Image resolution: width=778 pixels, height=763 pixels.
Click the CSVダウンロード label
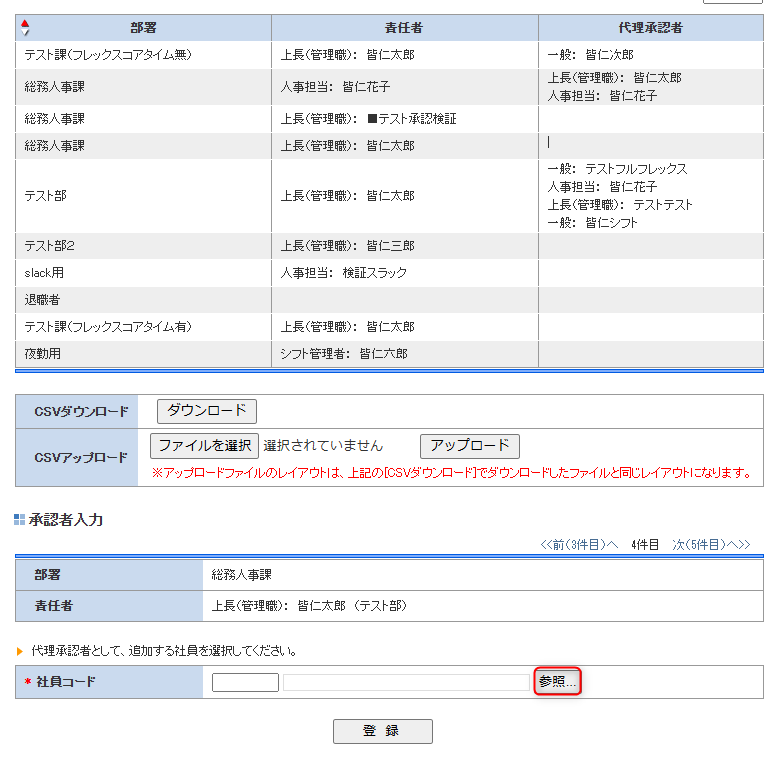tap(81, 411)
